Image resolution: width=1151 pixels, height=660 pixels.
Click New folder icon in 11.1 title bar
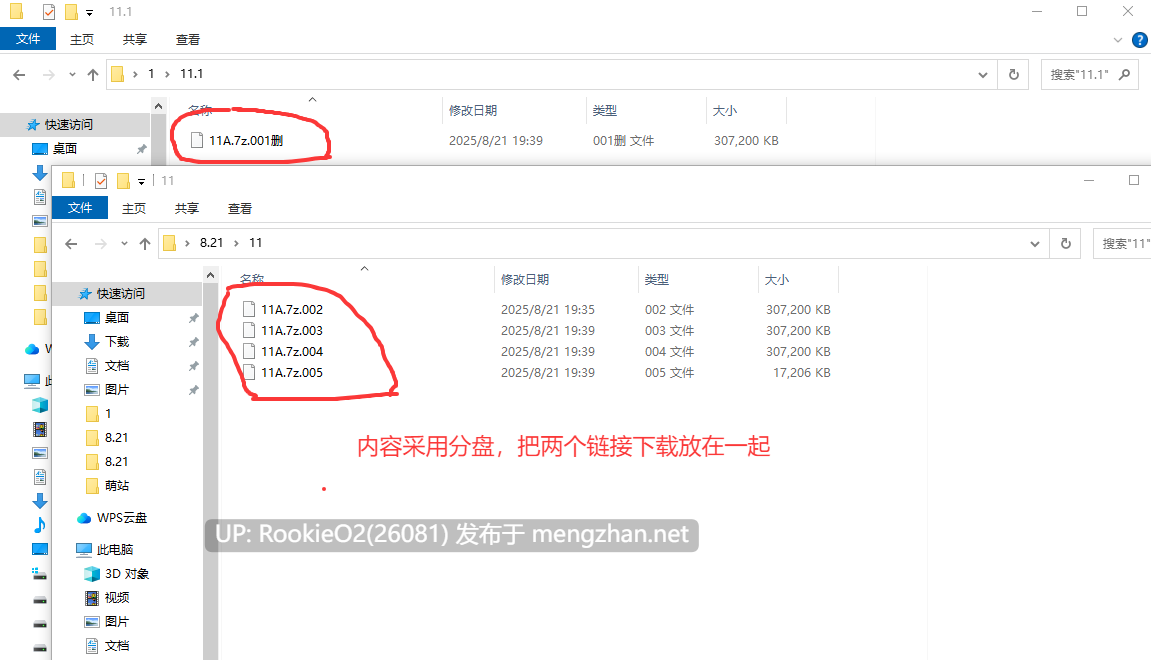71,12
